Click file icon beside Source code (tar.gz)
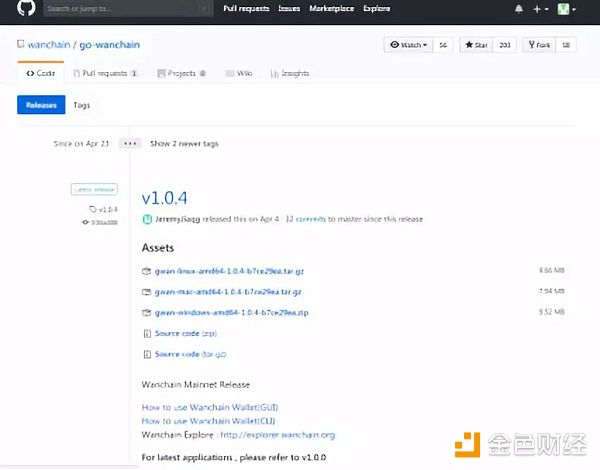The width and height of the screenshot is (600, 470). point(147,354)
